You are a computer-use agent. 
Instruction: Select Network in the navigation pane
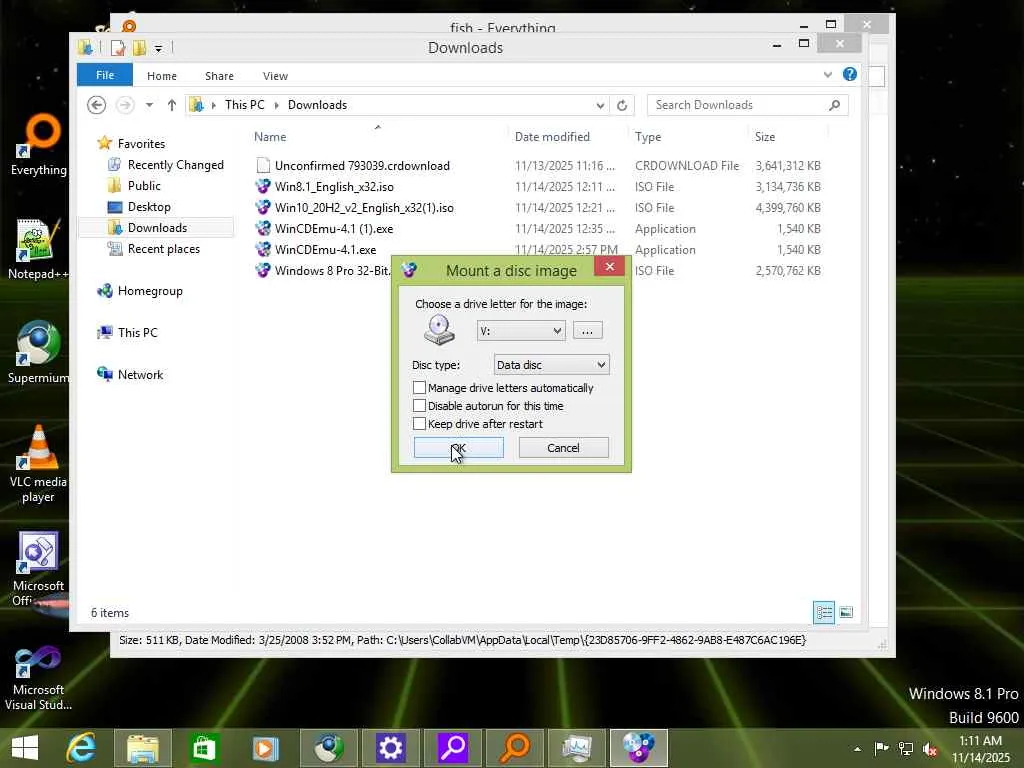click(140, 374)
